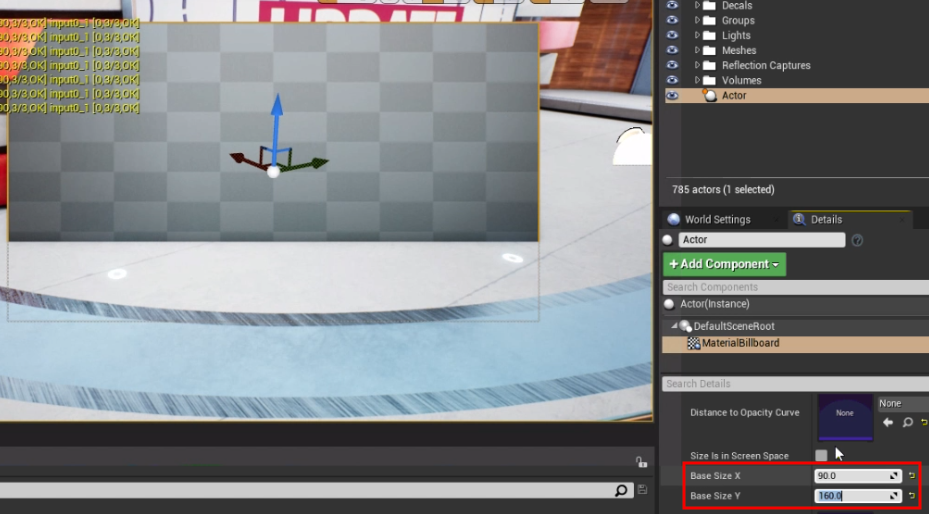Edit the Actor name field
The height and width of the screenshot is (514, 929).
point(761,240)
